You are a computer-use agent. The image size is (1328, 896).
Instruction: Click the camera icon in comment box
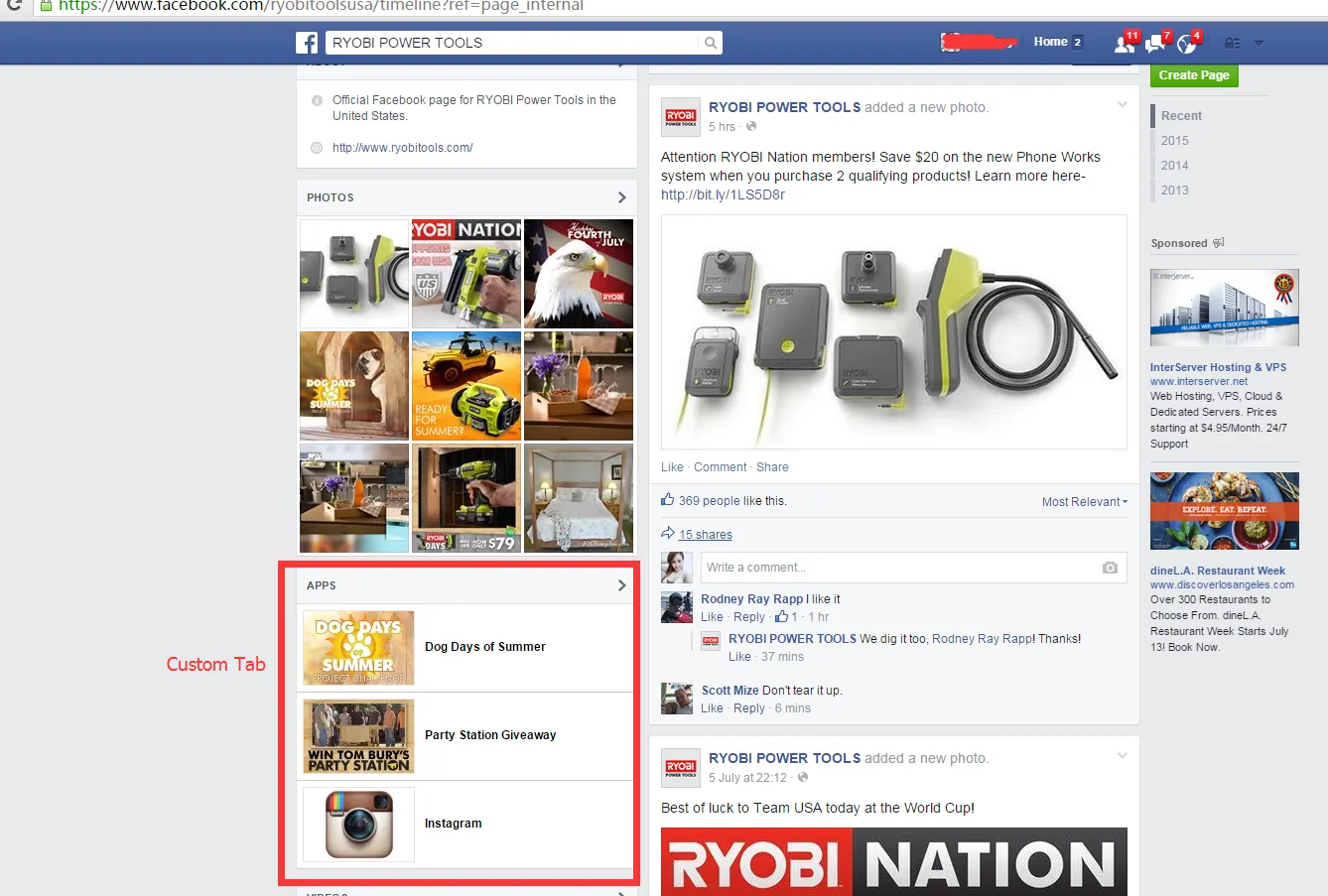(1110, 568)
